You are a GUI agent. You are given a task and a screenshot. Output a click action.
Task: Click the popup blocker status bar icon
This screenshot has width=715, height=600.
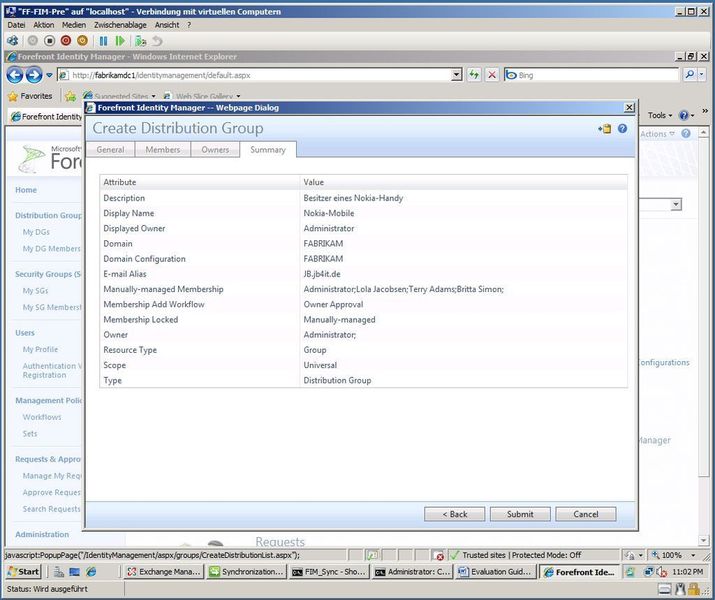[x=439, y=555]
